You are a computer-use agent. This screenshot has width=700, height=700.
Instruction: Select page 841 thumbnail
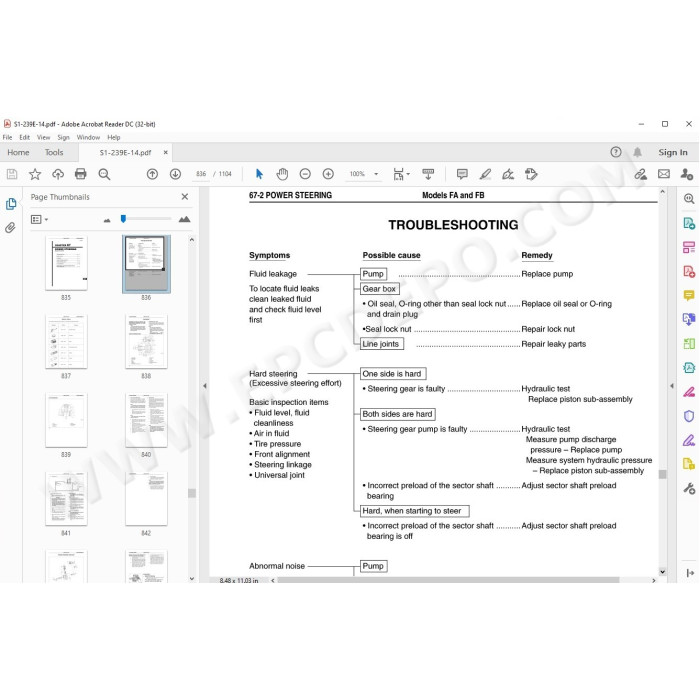pyautogui.click(x=66, y=499)
